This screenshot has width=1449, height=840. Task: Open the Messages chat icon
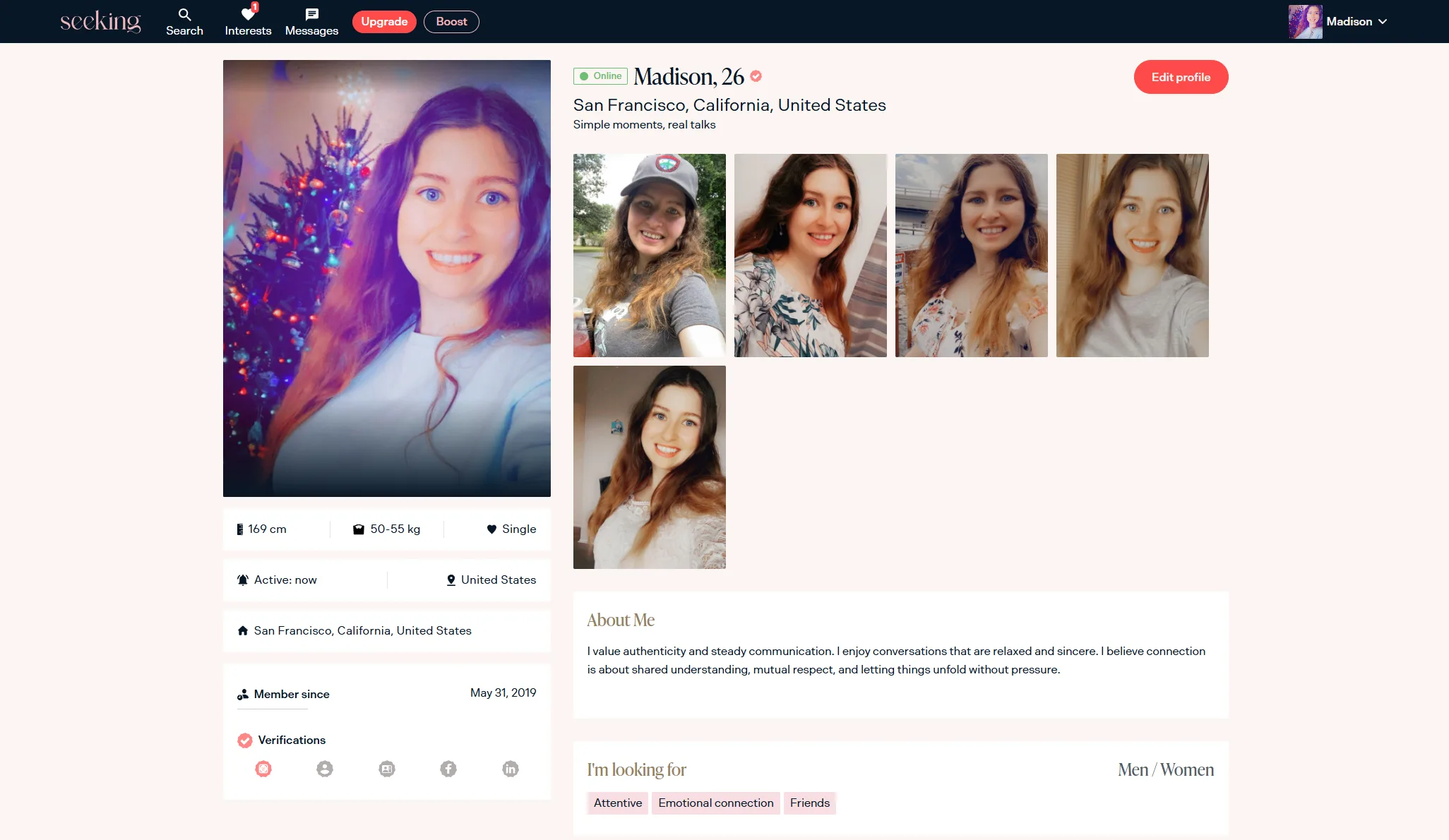[x=311, y=15]
